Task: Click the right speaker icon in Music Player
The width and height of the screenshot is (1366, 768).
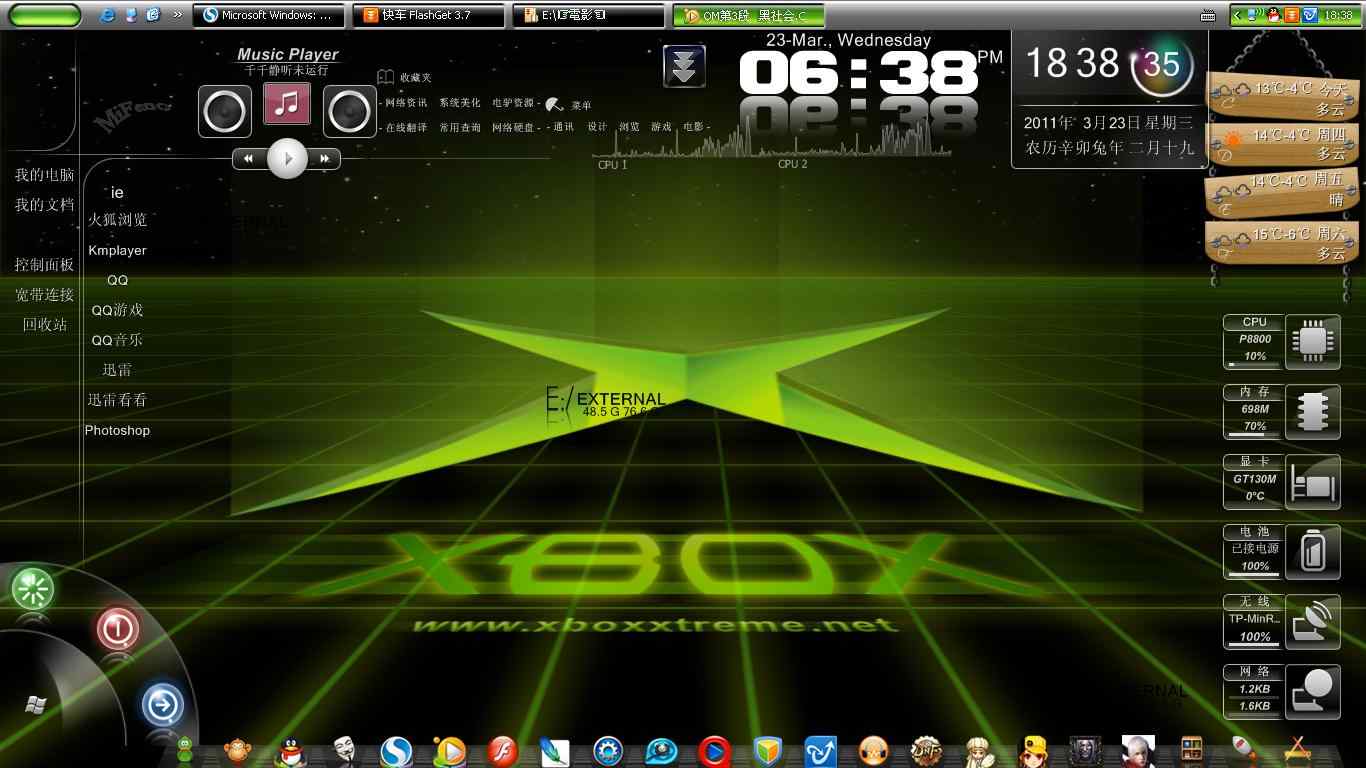Action: tap(349, 111)
